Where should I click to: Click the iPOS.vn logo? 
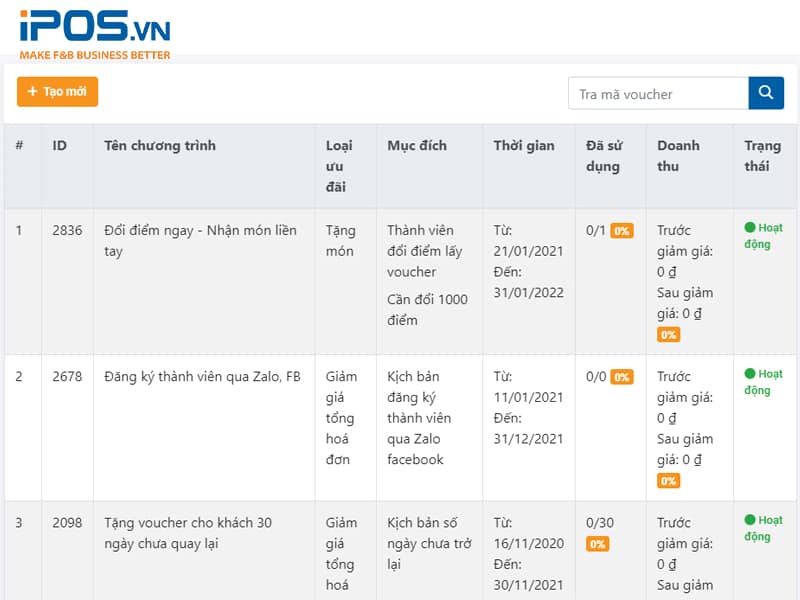point(95,32)
